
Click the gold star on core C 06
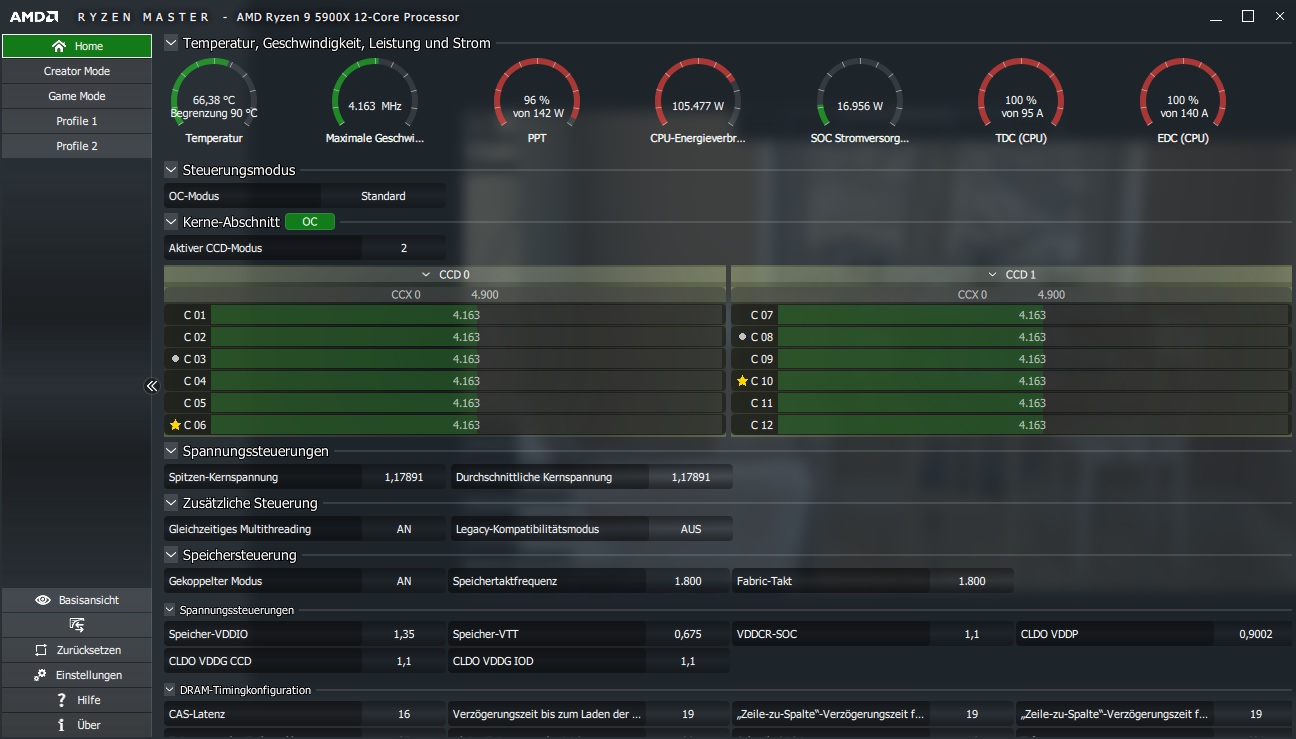pyautogui.click(x=175, y=425)
